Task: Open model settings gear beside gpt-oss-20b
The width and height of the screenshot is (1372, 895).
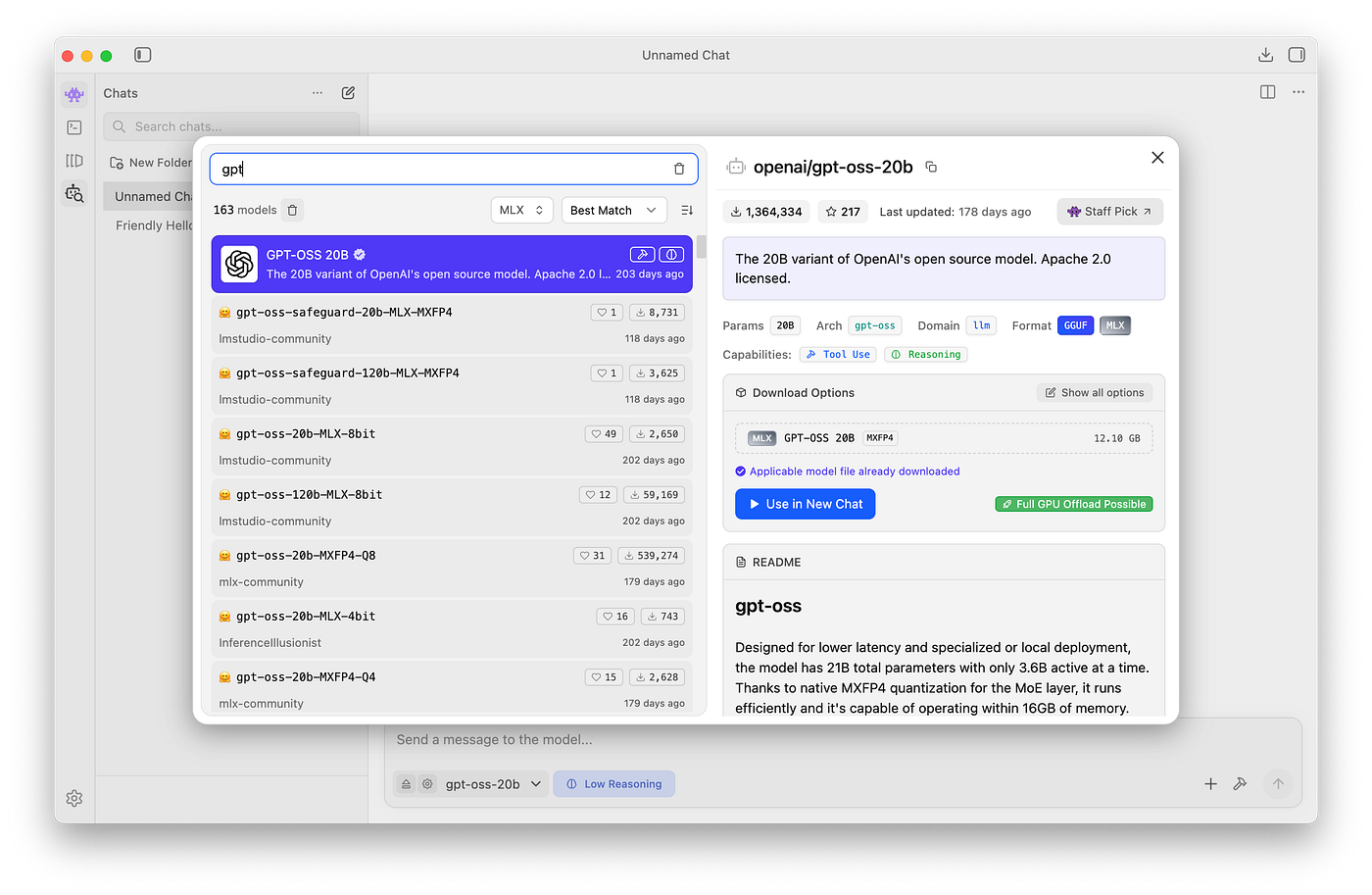Action: point(427,784)
